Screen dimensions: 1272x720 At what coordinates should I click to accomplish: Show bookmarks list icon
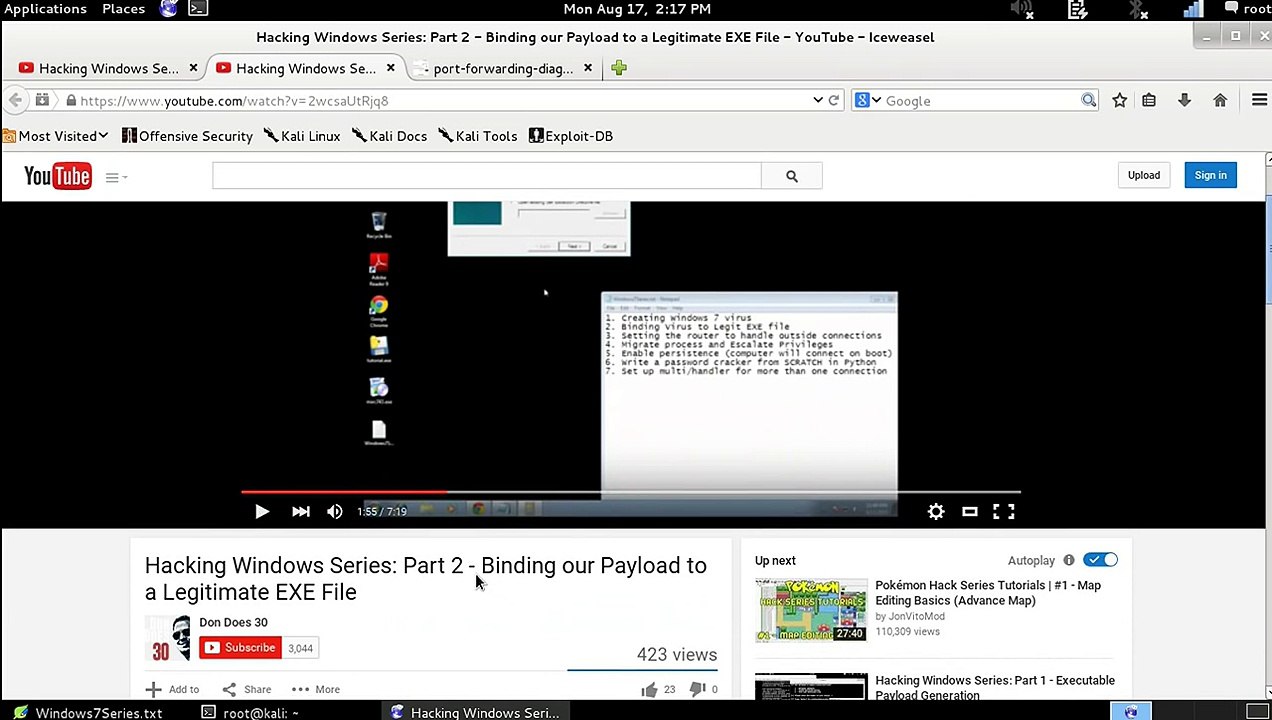[x=1149, y=100]
